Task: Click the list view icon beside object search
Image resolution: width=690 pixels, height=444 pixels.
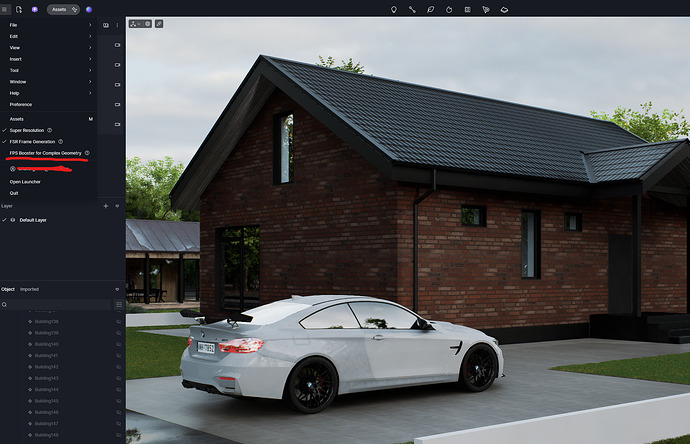Action: (118, 304)
